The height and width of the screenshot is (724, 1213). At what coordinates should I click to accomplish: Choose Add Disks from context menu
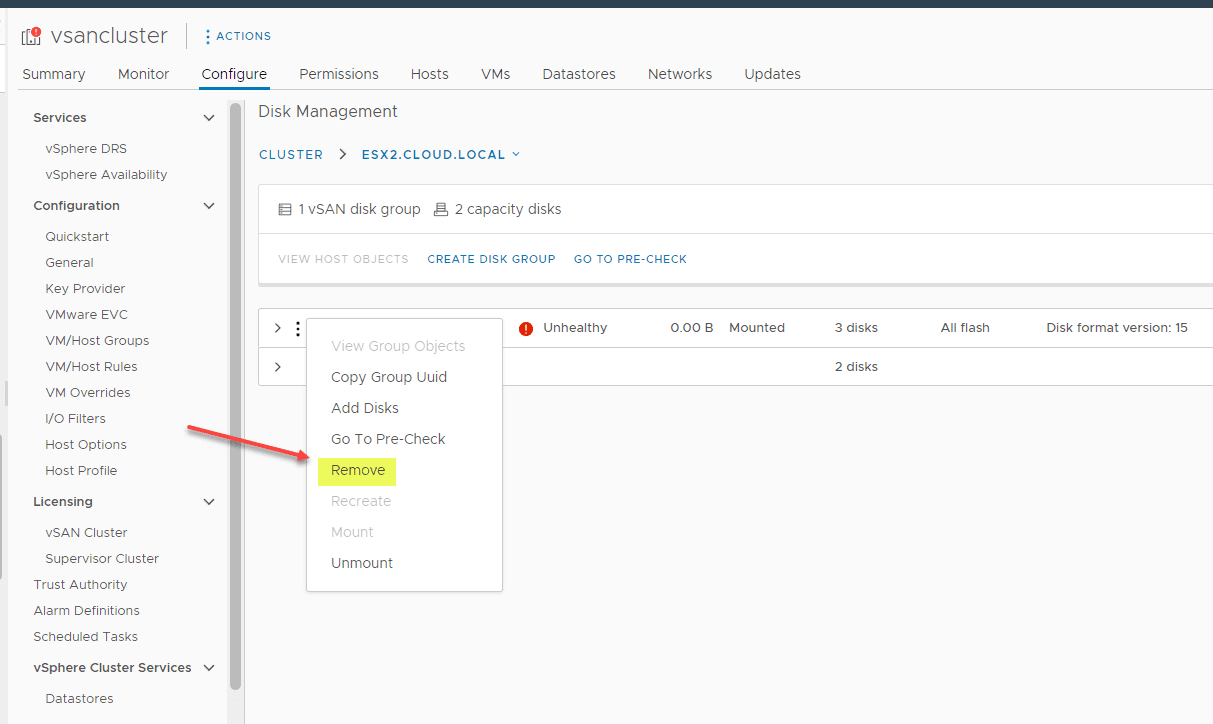click(x=365, y=408)
